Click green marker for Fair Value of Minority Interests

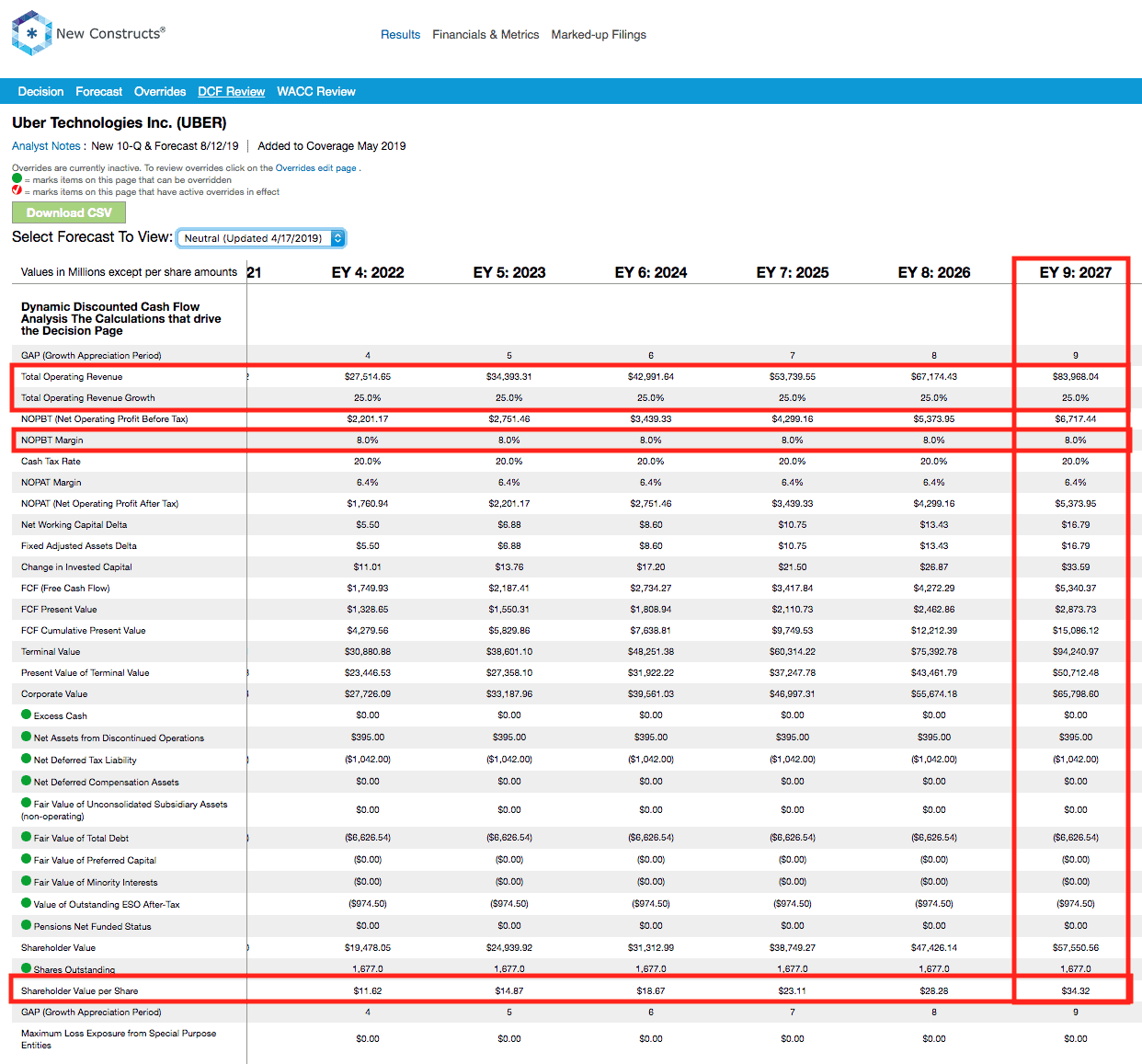point(27,881)
